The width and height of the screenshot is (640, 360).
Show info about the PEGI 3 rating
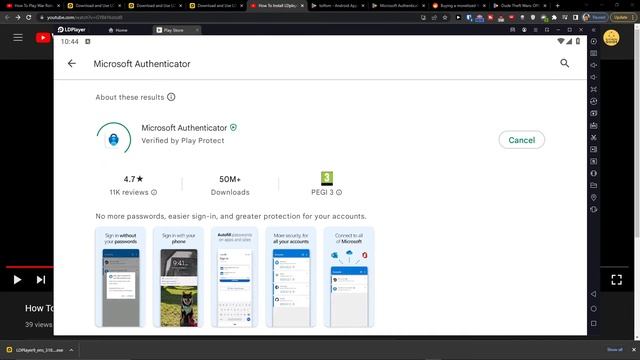339,192
